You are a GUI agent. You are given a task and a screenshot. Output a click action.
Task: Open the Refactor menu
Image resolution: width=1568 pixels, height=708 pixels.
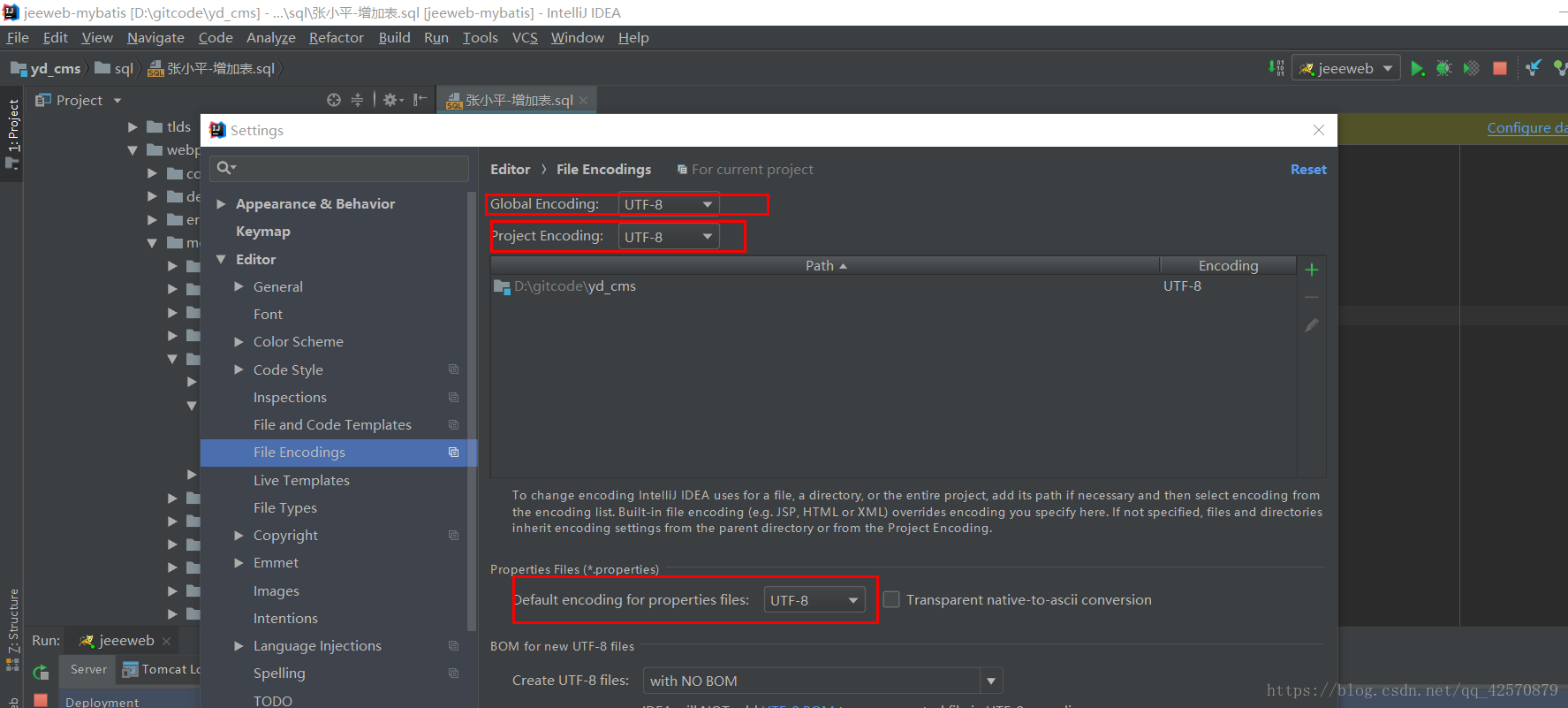pyautogui.click(x=336, y=37)
